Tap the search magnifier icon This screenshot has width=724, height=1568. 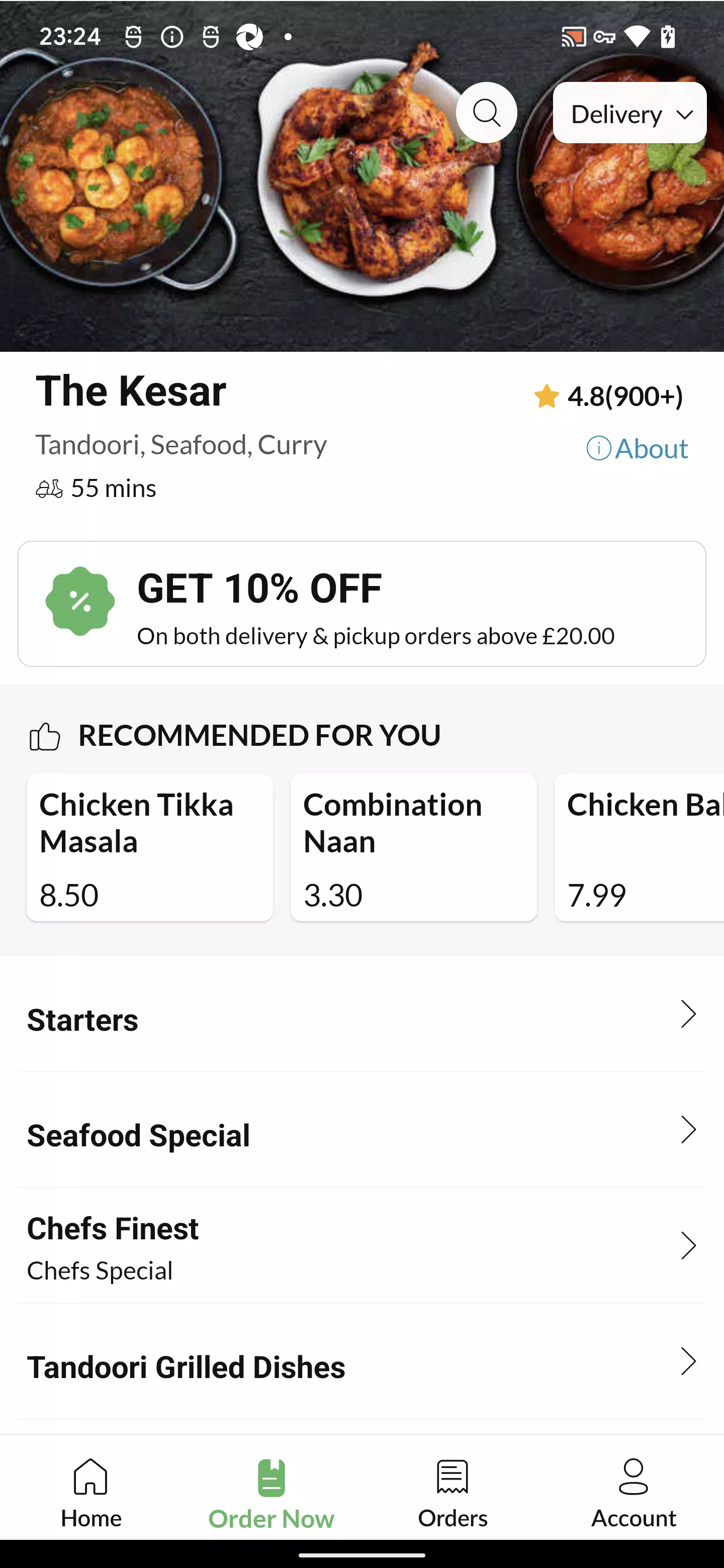coord(486,113)
